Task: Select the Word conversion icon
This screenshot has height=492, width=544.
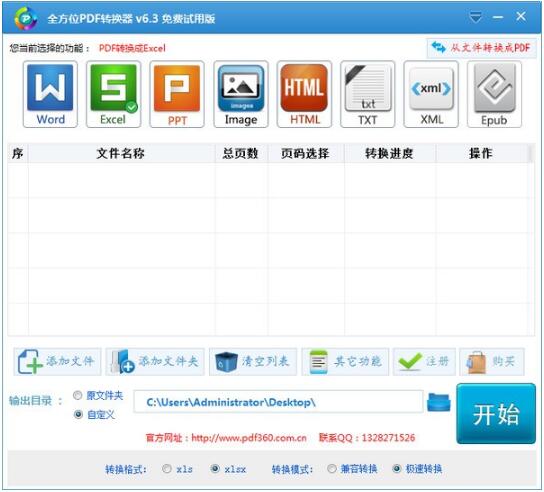Action: tap(50, 94)
